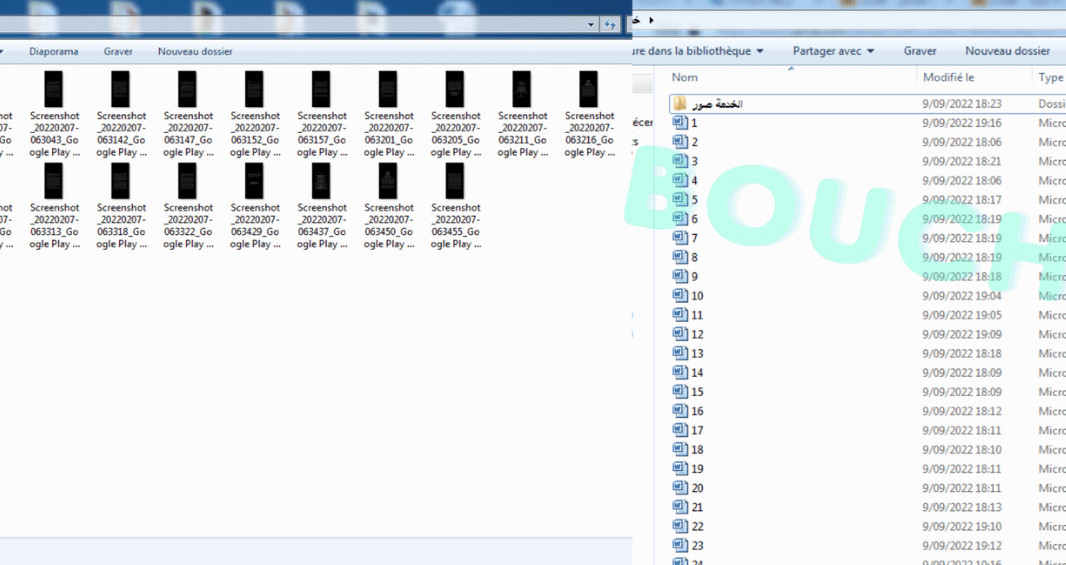Viewport: 1066px width, 565px height.
Task: Select thumbnail Screenshot_20220207-063437 image file
Action: click(321, 181)
